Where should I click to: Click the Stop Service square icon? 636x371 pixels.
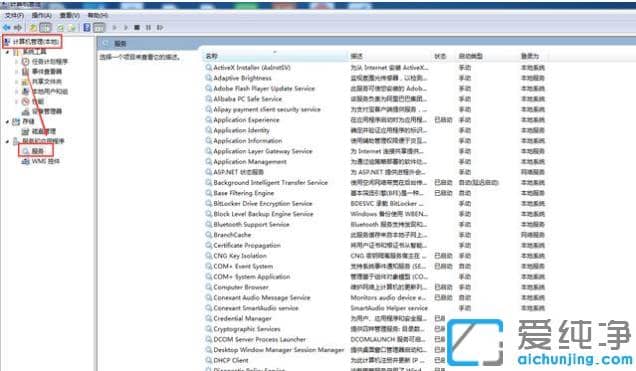click(x=137, y=28)
